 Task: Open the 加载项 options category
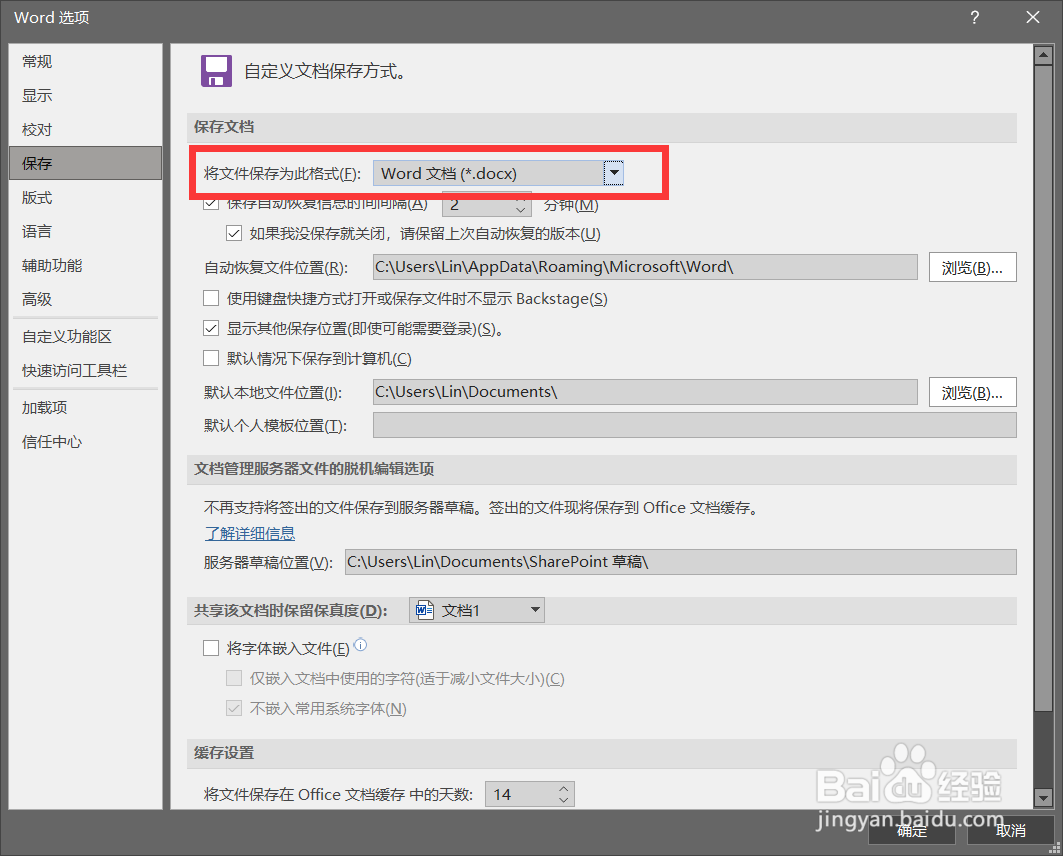tap(85, 407)
